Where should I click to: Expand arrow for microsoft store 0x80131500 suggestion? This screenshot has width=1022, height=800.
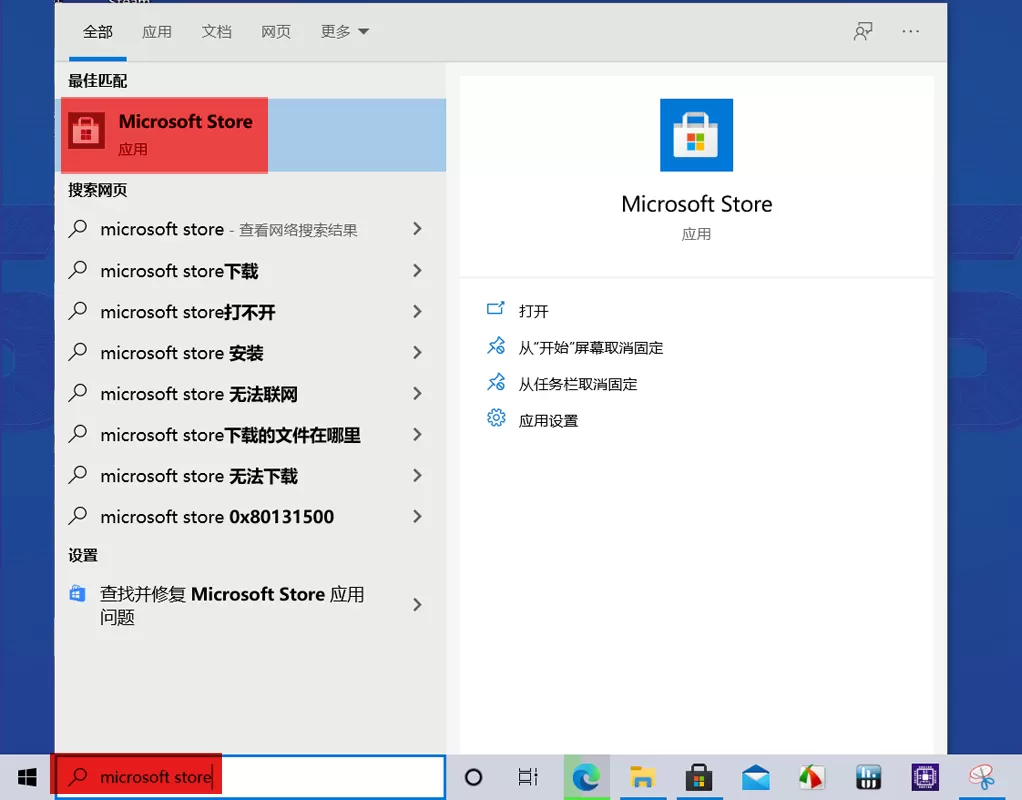click(417, 517)
